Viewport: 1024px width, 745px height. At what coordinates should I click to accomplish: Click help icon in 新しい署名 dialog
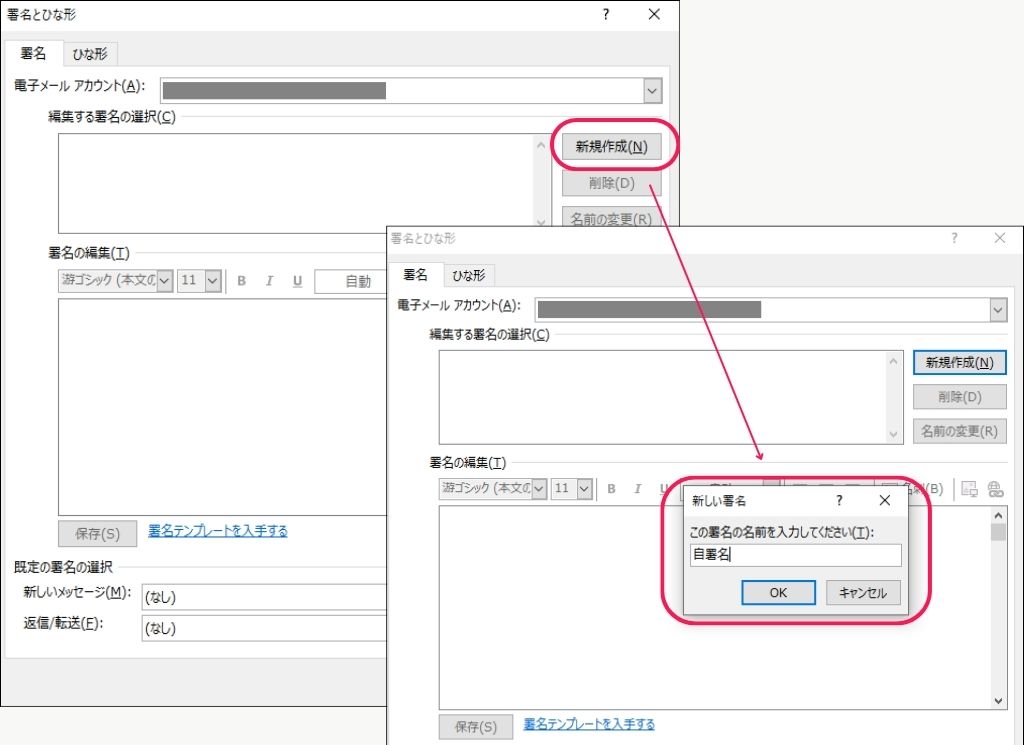pyautogui.click(x=839, y=500)
